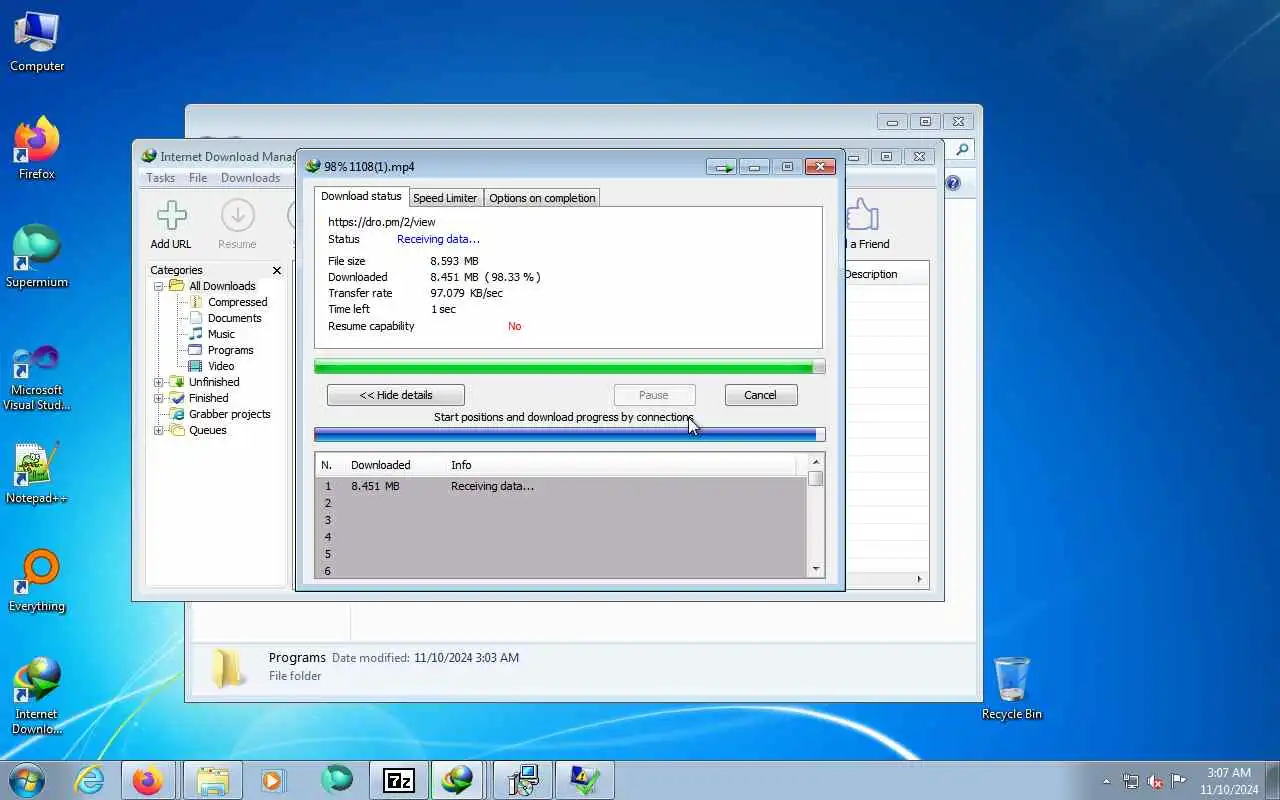Click the search magnifier in the Explorer window

962,150
